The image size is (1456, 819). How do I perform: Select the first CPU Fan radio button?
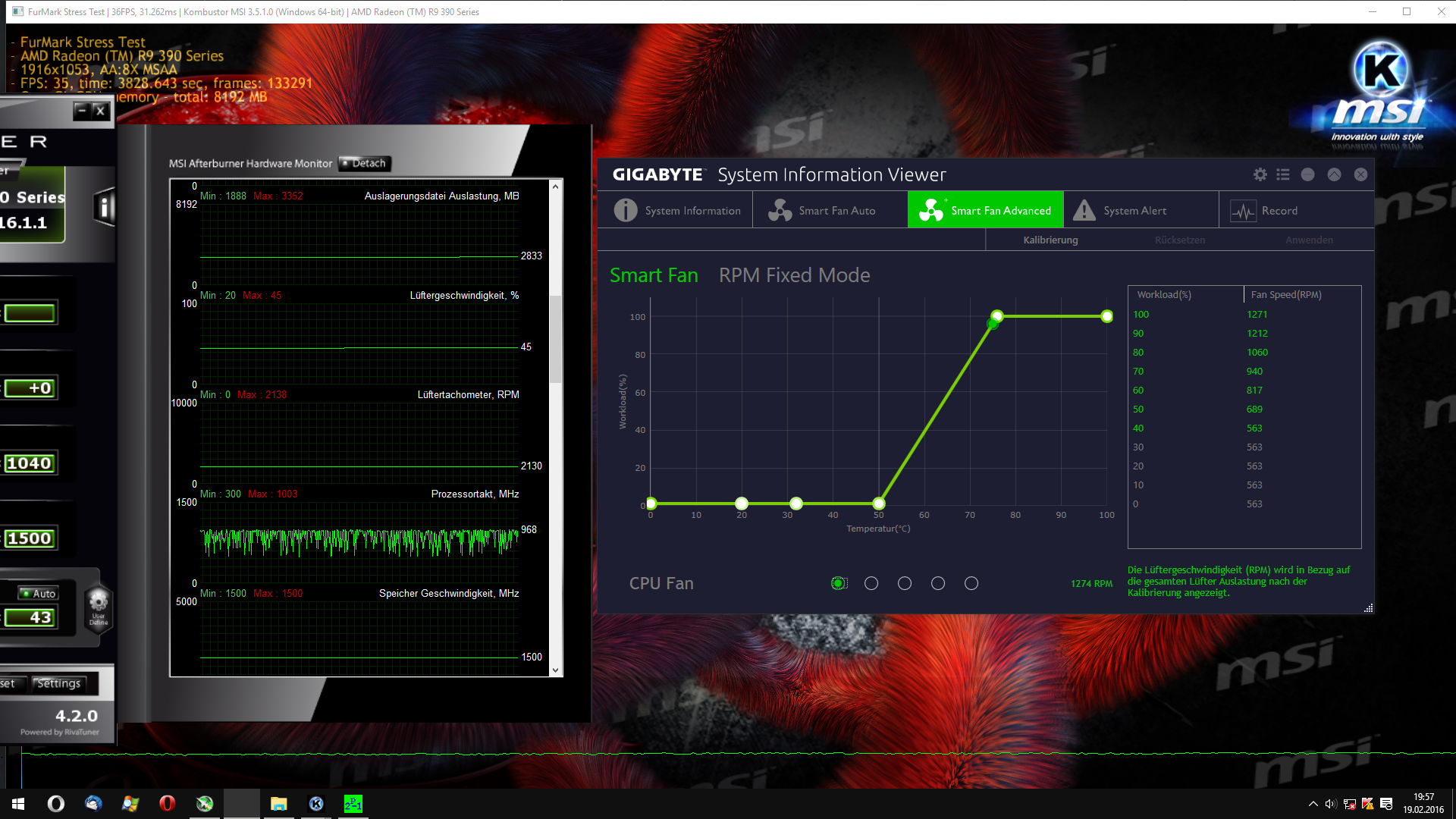click(x=838, y=583)
